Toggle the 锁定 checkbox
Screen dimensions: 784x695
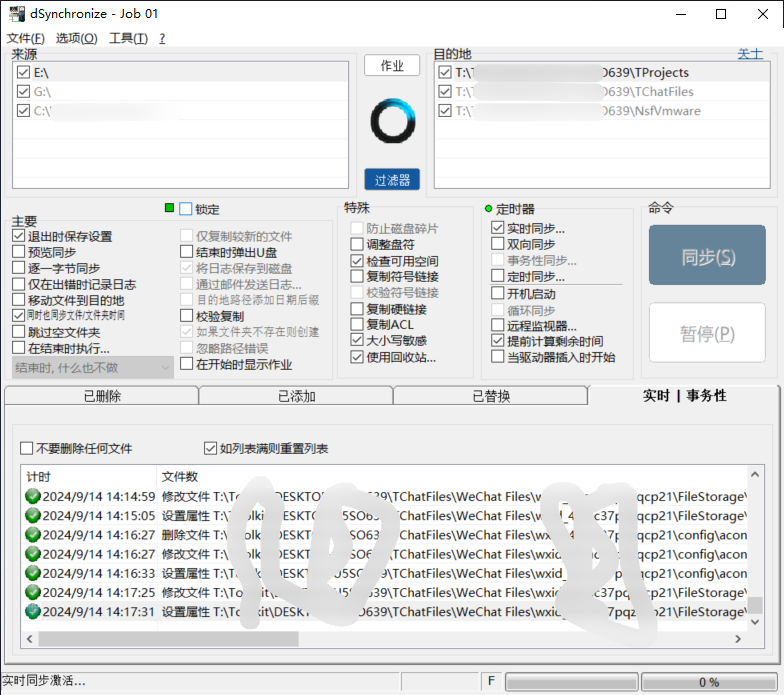pyautogui.click(x=186, y=209)
